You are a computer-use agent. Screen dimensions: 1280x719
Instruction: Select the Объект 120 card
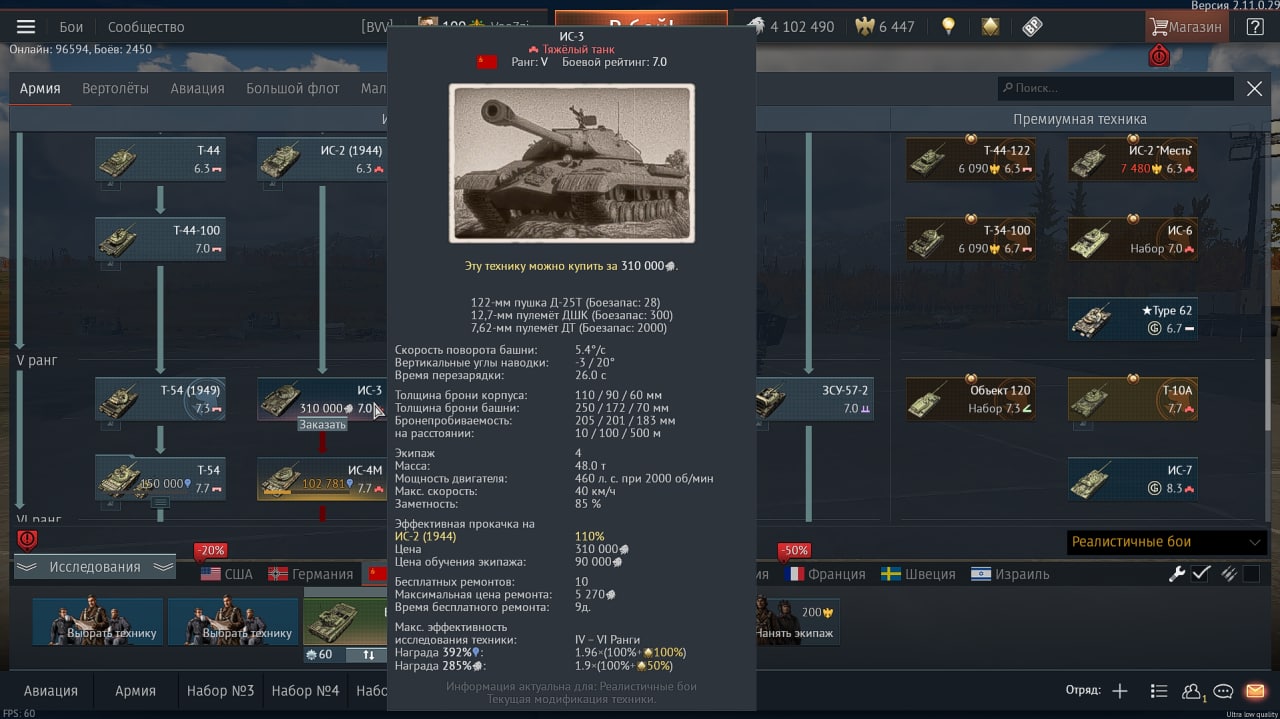[970, 399]
